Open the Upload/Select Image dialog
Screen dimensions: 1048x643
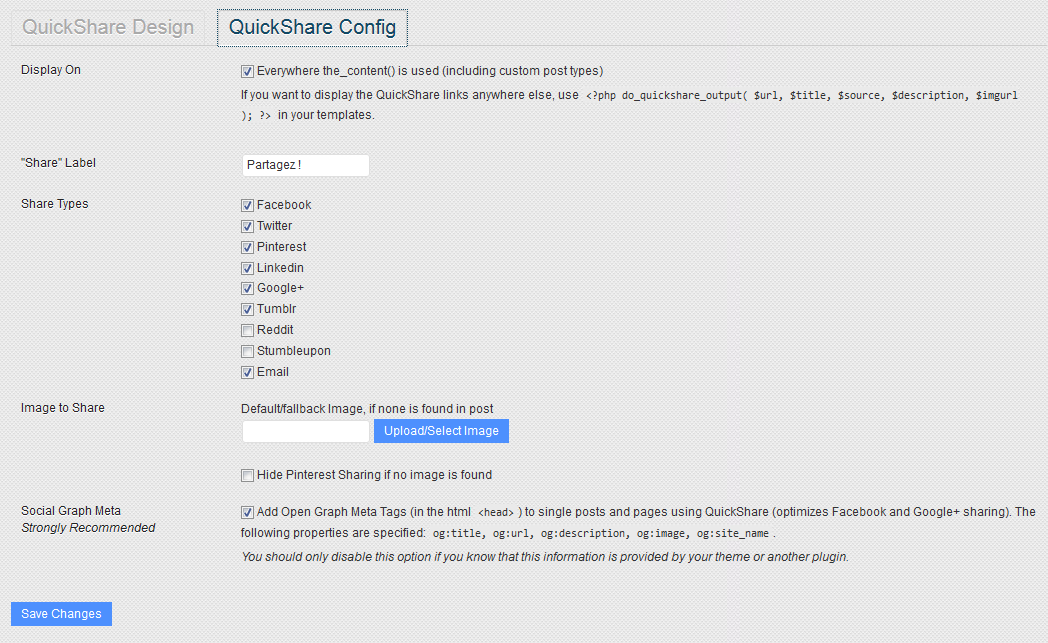[441, 431]
